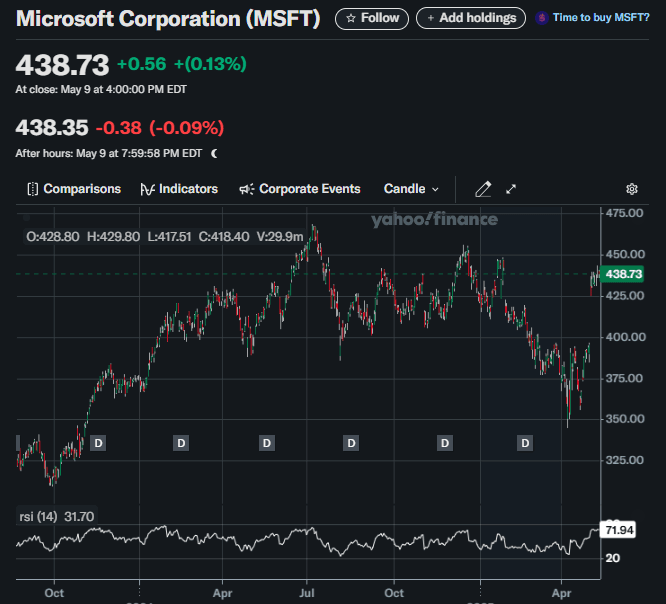Click the Microsoft Corporation (MSFT) heading

[168, 19]
